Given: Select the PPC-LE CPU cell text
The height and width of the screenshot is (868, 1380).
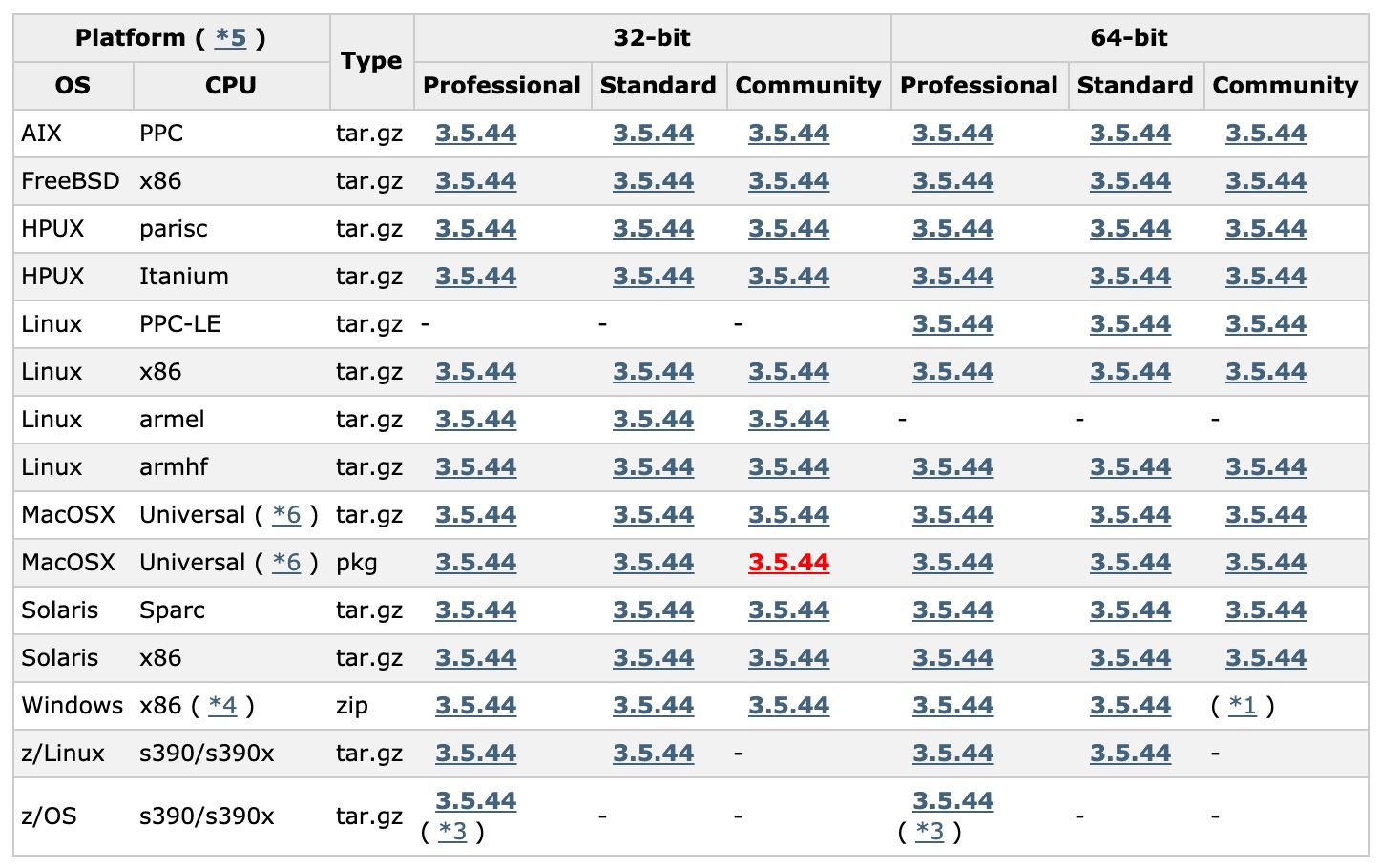Looking at the screenshot, I should click(x=180, y=324).
